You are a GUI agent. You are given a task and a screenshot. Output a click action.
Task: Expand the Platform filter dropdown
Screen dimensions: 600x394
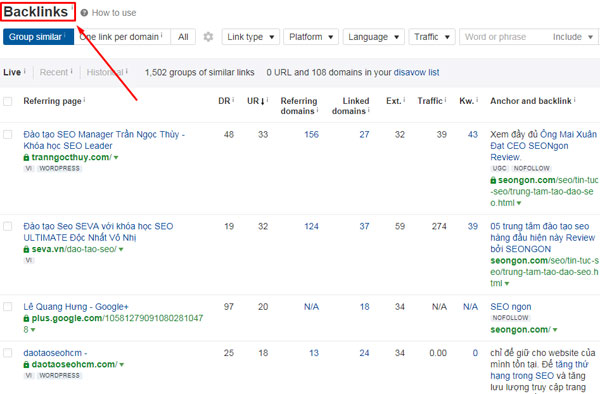click(x=311, y=37)
